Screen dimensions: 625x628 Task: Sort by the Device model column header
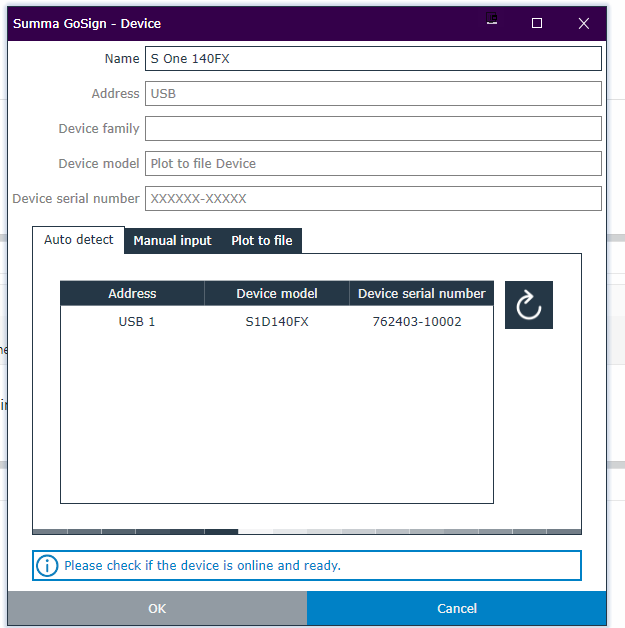pyautogui.click(x=277, y=294)
